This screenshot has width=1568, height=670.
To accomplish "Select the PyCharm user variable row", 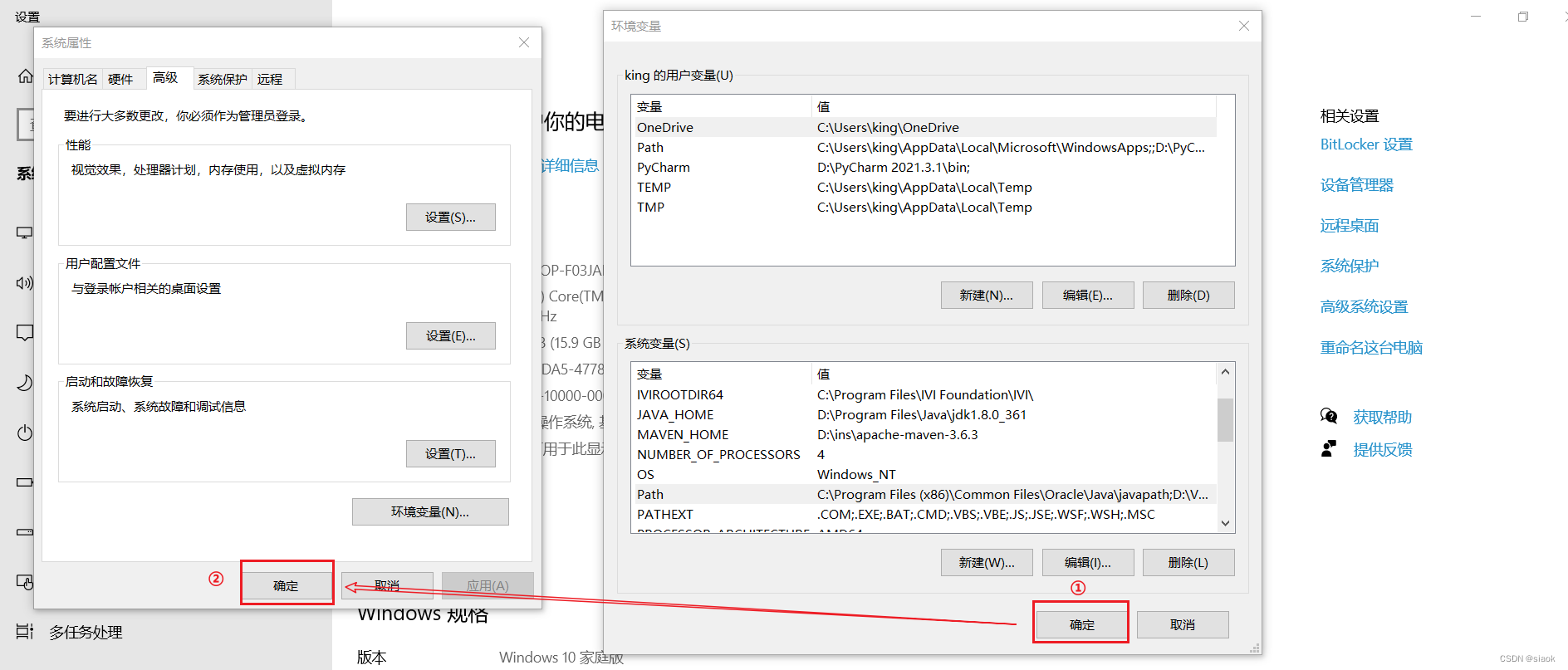I will click(x=924, y=167).
